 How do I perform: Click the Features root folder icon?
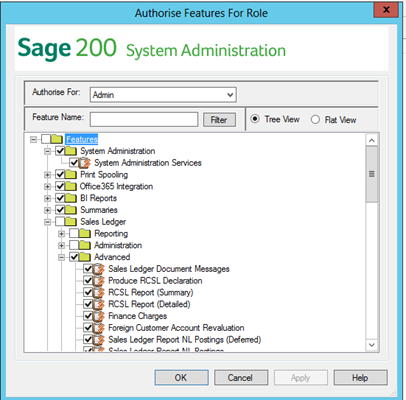[57, 139]
